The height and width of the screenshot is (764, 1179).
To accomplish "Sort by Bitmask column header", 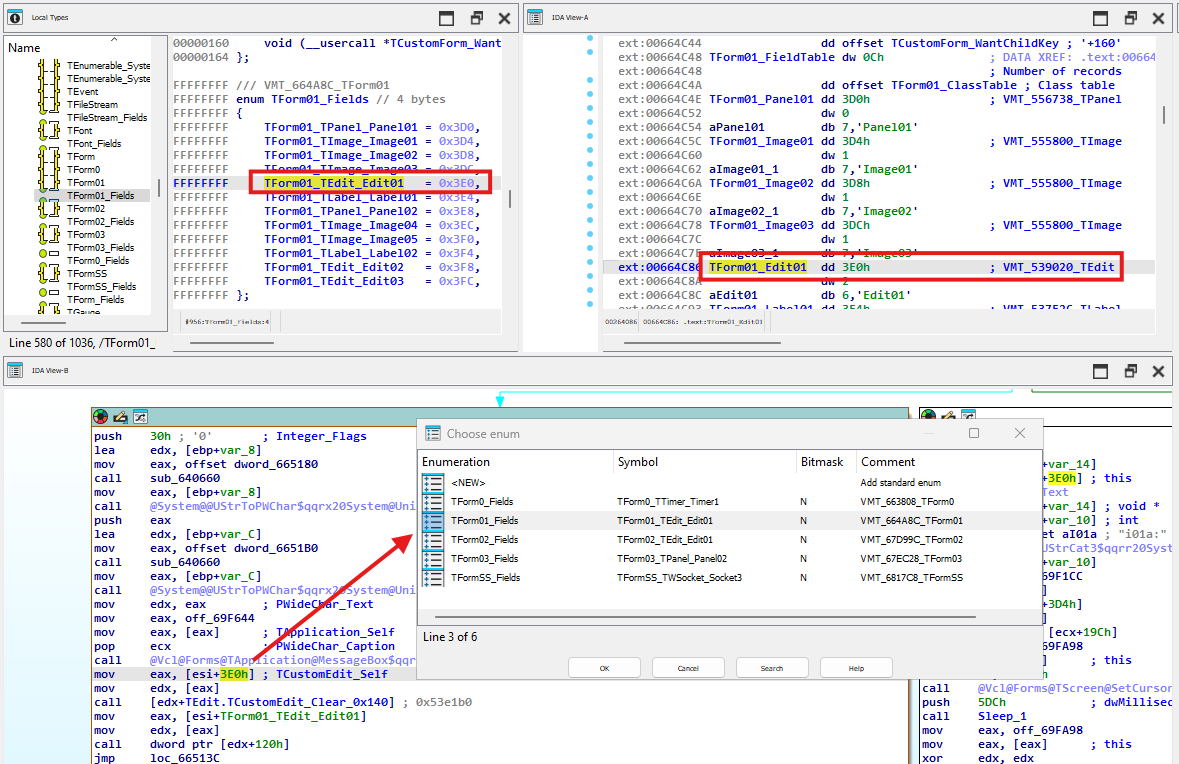I will (826, 462).
